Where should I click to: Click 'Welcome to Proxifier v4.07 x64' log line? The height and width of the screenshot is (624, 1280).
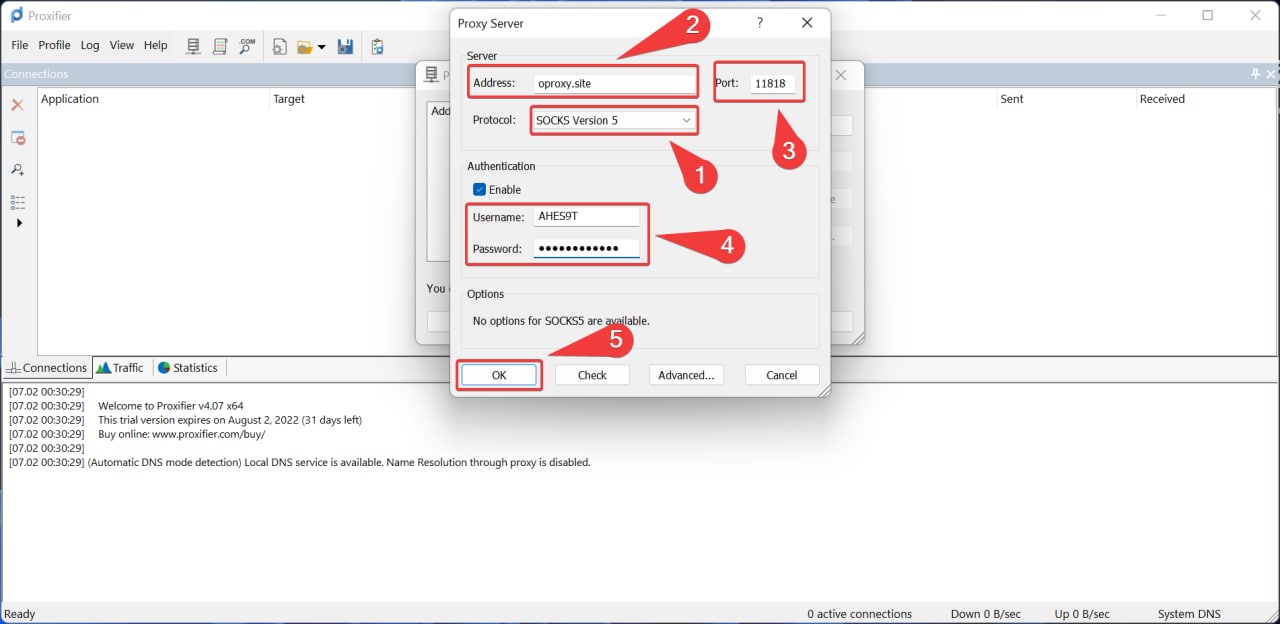tap(171, 406)
